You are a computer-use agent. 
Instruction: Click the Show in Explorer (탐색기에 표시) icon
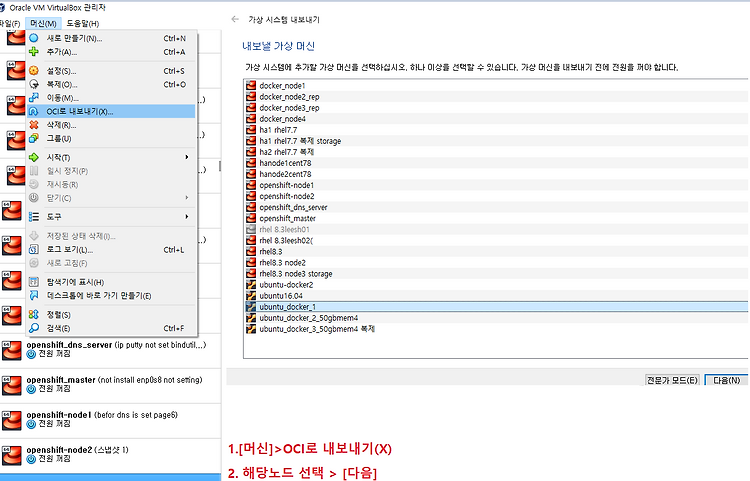[x=34, y=282]
